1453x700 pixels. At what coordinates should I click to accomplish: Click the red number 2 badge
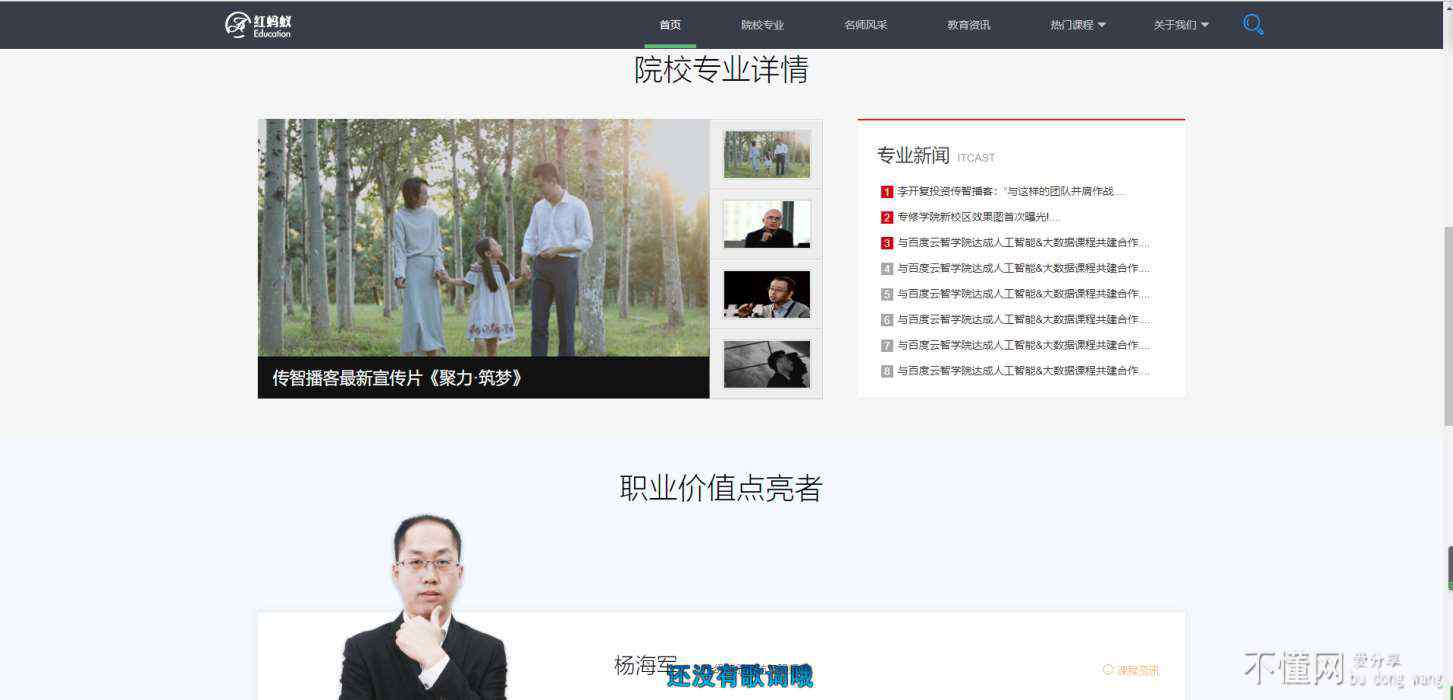(887, 217)
